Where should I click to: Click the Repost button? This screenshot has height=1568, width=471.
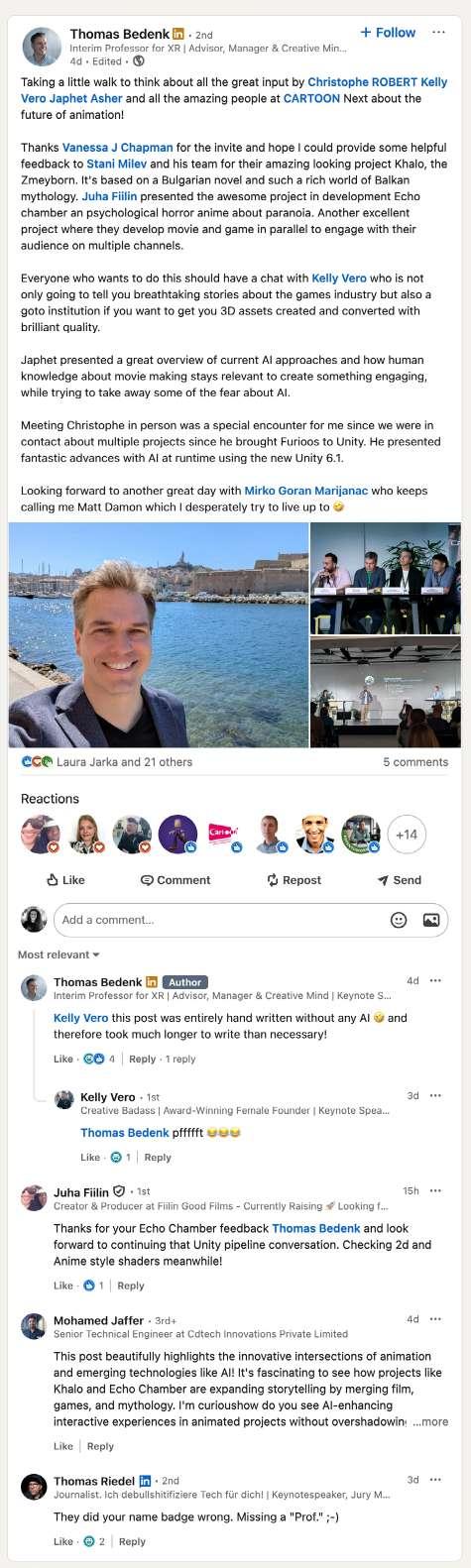coord(294,880)
